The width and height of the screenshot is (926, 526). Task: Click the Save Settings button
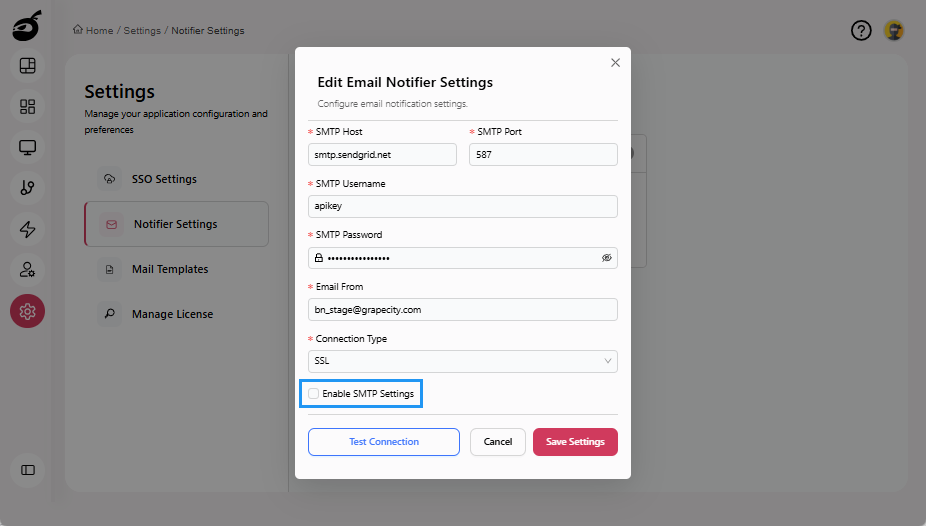tap(575, 442)
